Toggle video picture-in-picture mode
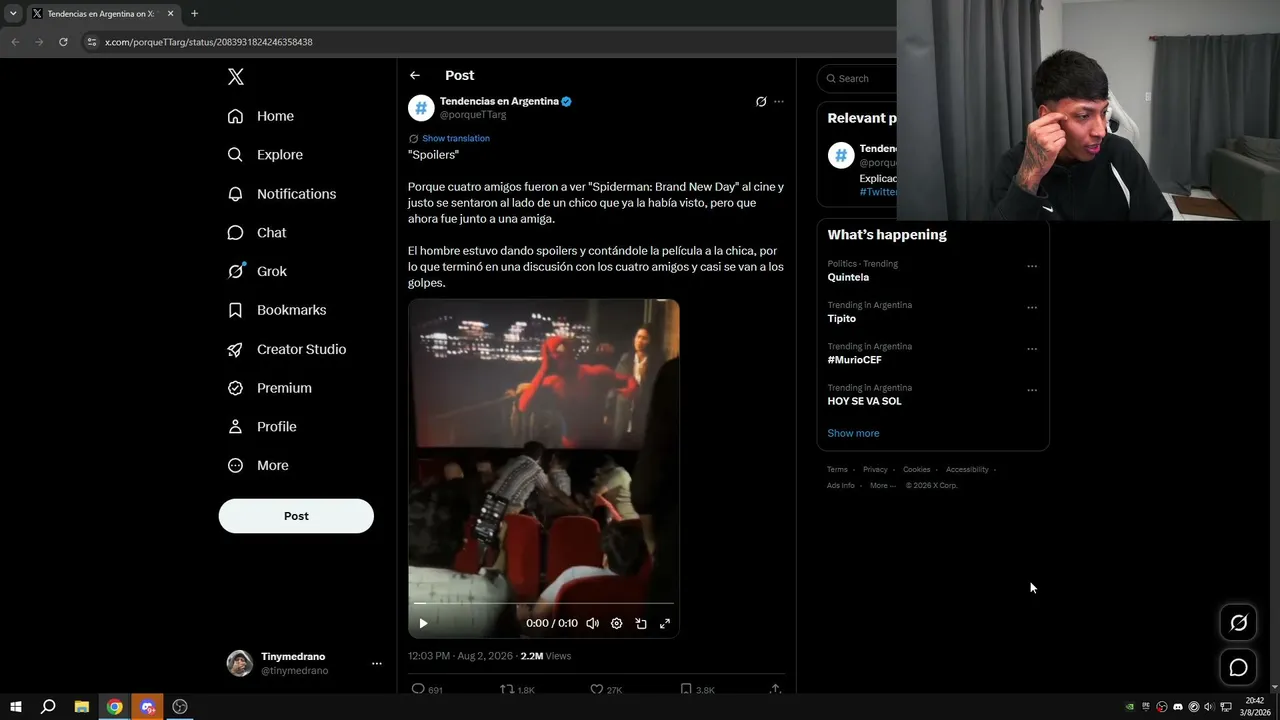1280x720 pixels. 641,623
